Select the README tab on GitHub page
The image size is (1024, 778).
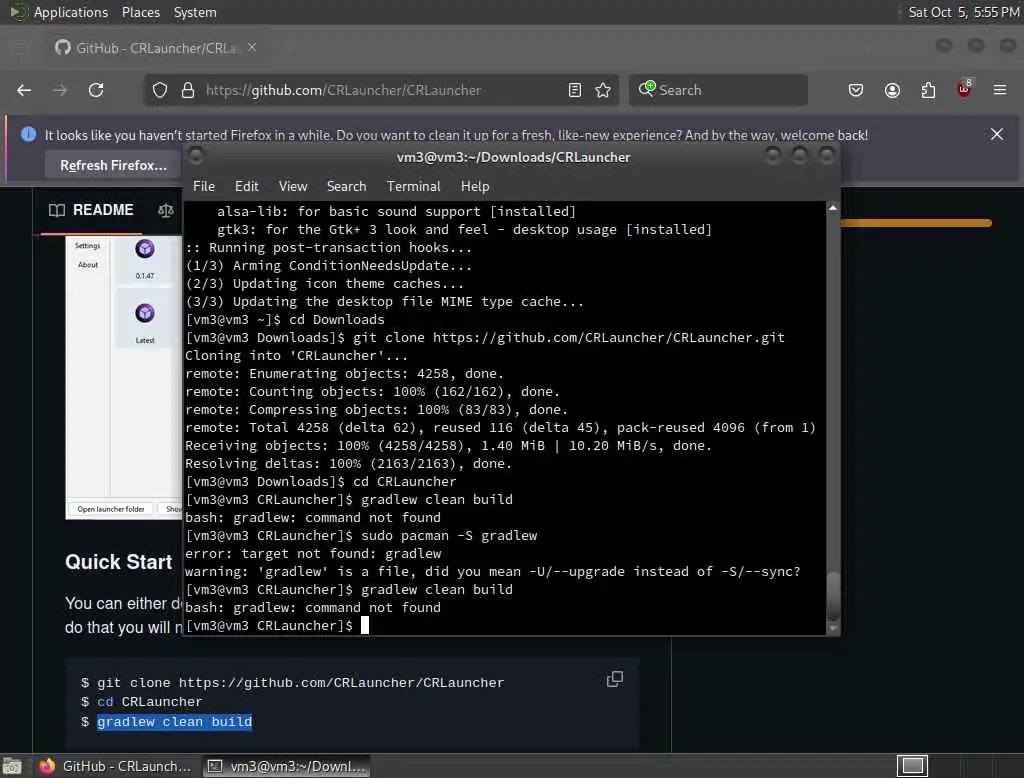(91, 210)
